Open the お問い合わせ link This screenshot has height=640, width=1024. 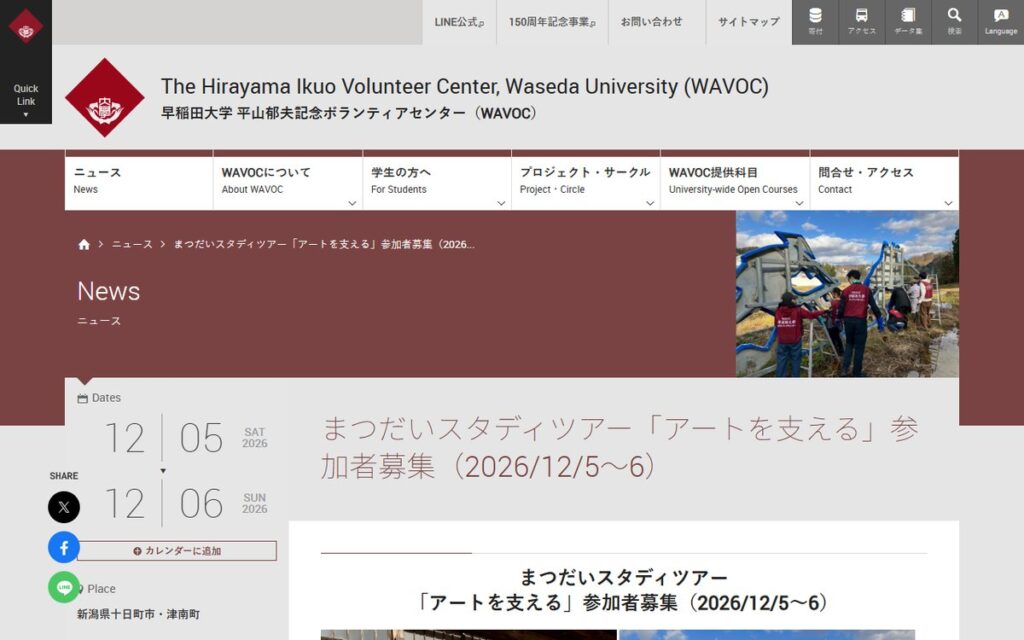pyautogui.click(x=656, y=22)
